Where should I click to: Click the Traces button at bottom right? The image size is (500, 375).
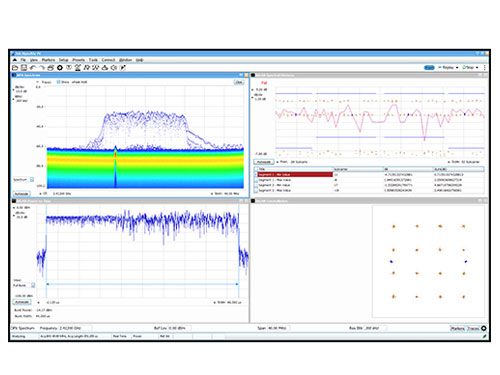coord(473,329)
